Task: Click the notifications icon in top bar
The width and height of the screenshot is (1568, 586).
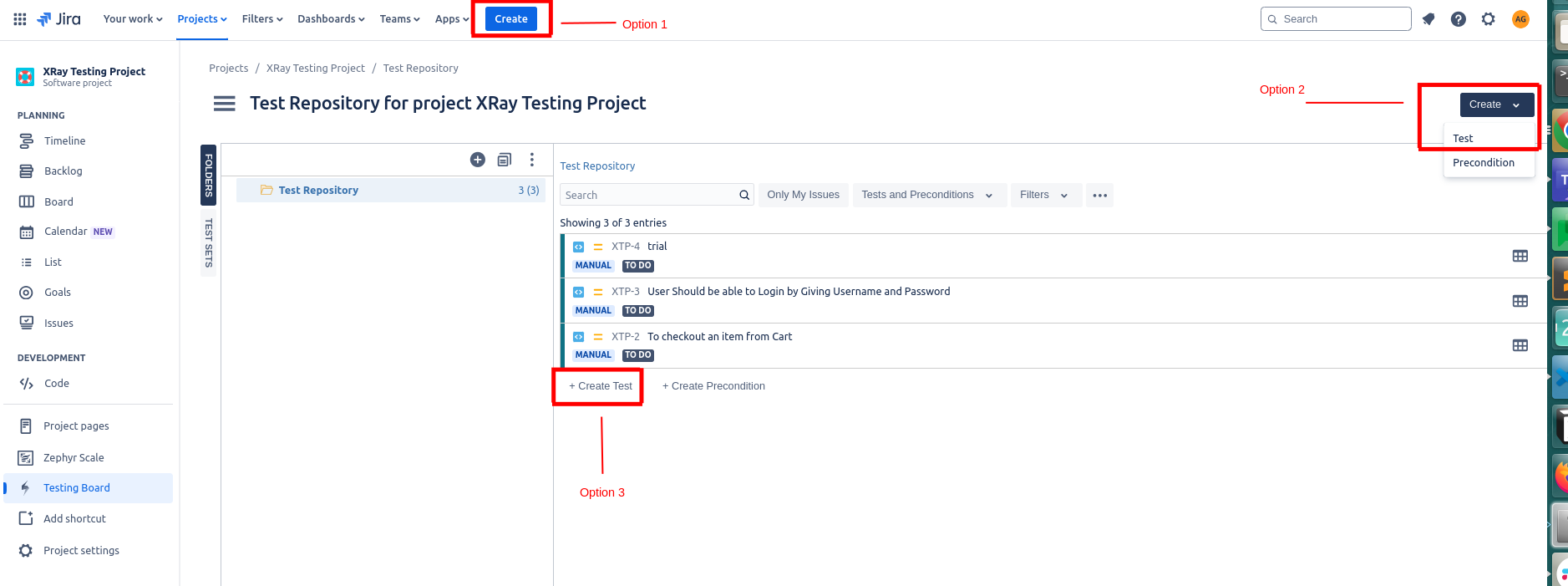Action: point(1428,19)
